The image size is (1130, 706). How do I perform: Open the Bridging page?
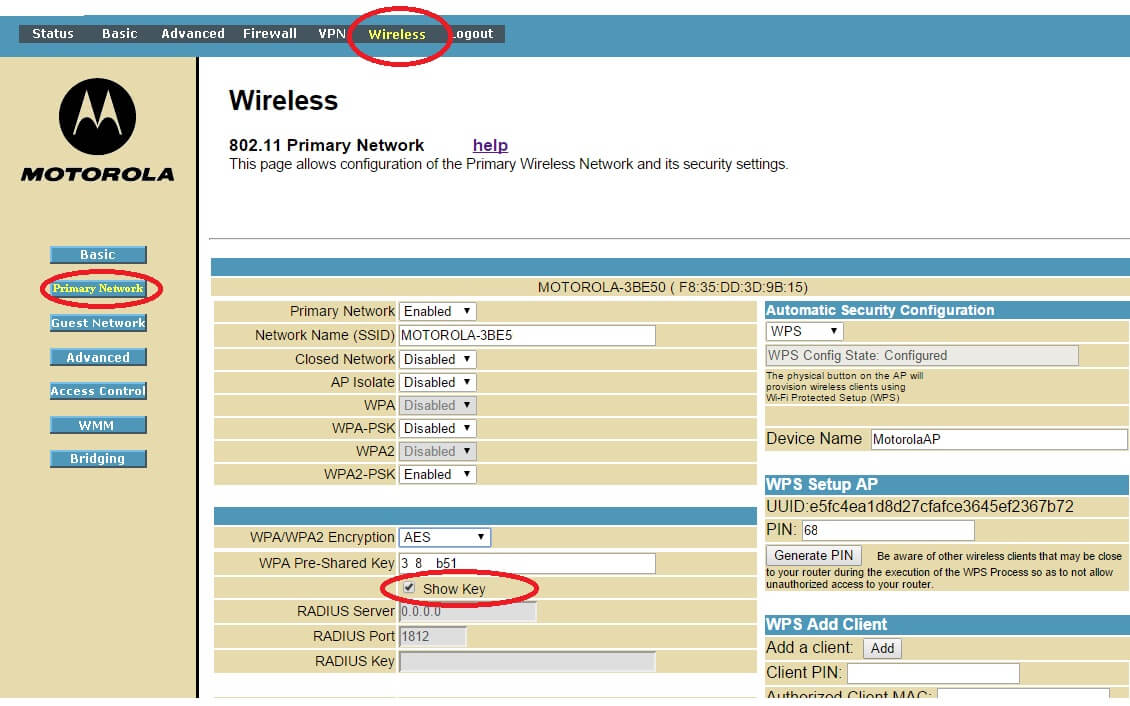click(x=98, y=458)
